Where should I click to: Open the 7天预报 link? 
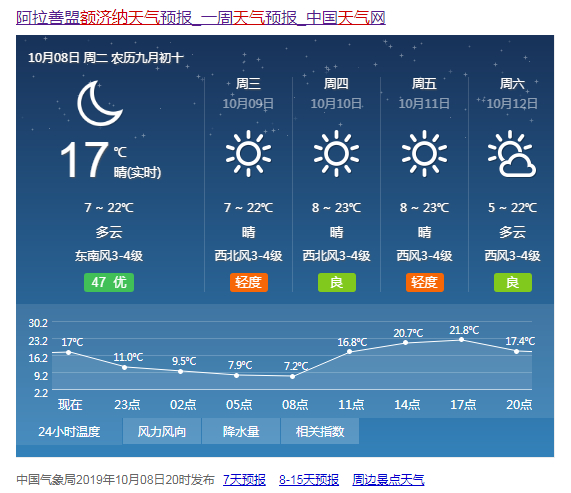point(244,480)
